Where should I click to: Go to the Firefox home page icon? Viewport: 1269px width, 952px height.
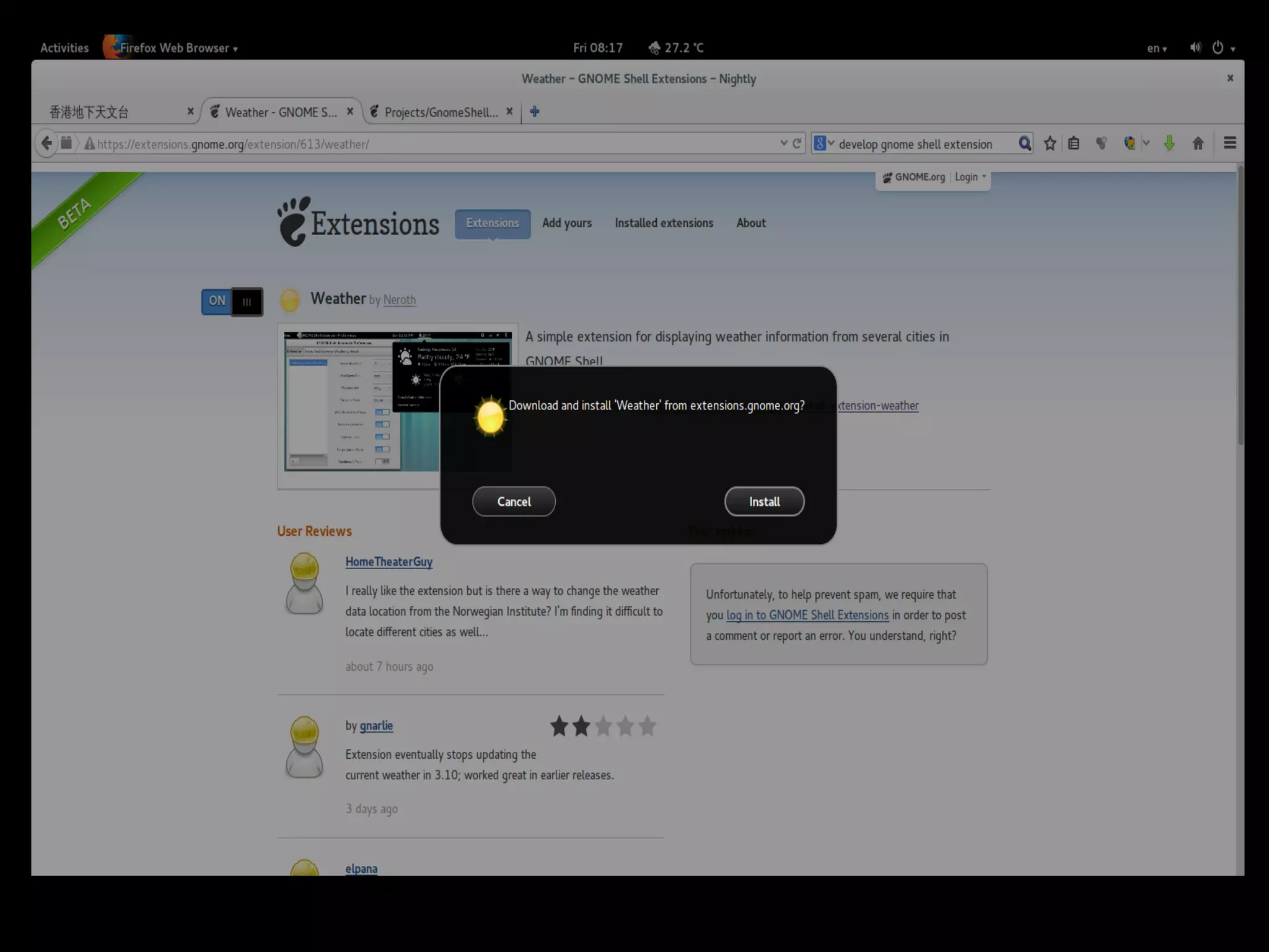click(1198, 144)
